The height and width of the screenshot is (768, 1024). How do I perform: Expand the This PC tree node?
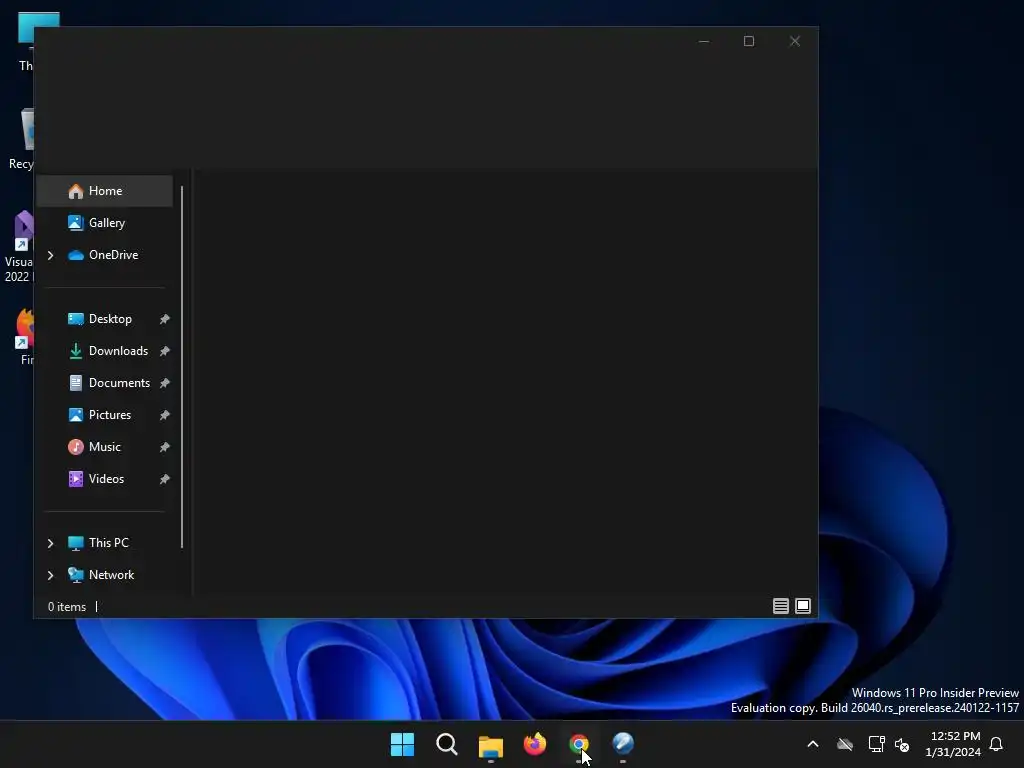tap(50, 543)
